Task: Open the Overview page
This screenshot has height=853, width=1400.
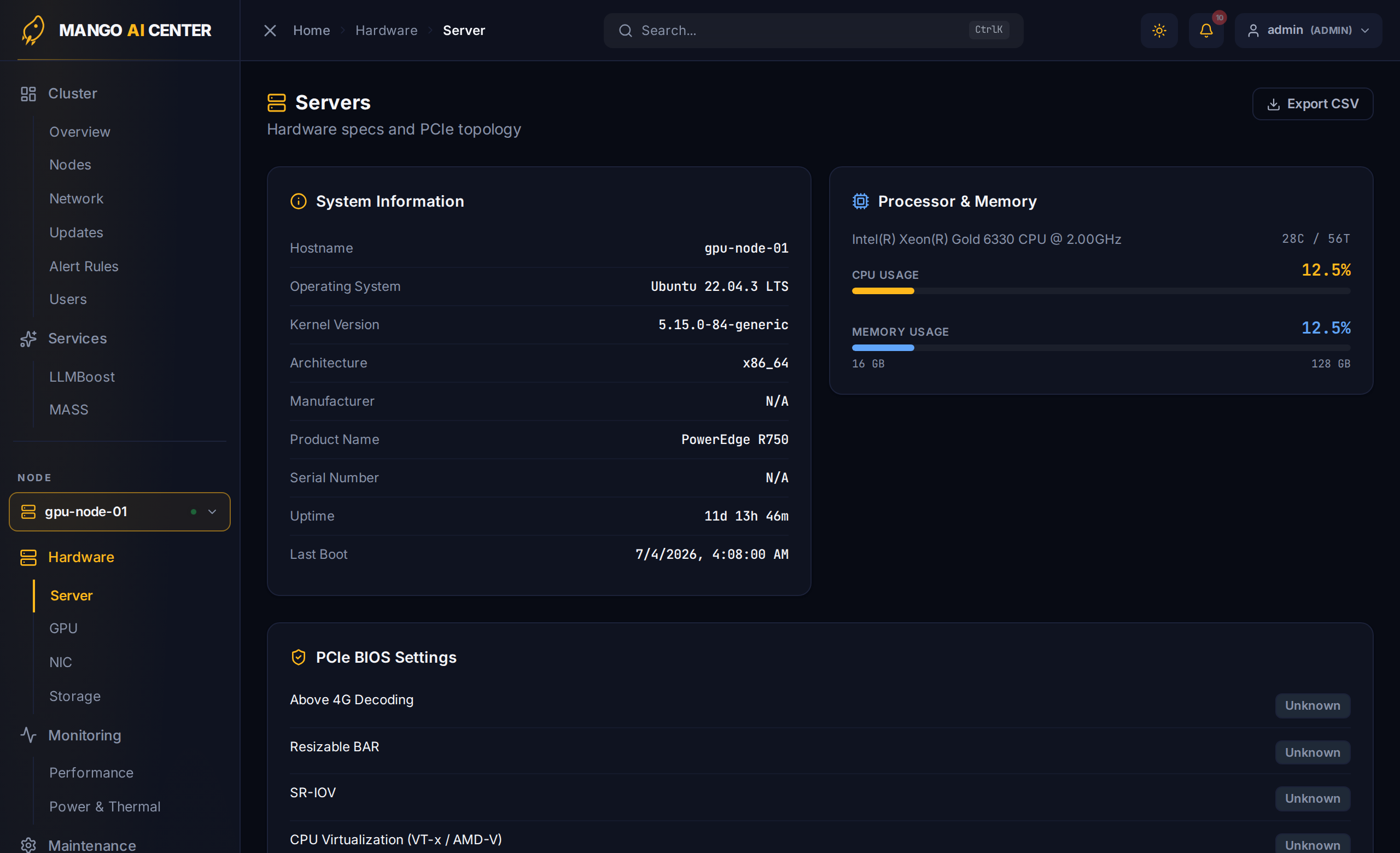Action: point(79,132)
